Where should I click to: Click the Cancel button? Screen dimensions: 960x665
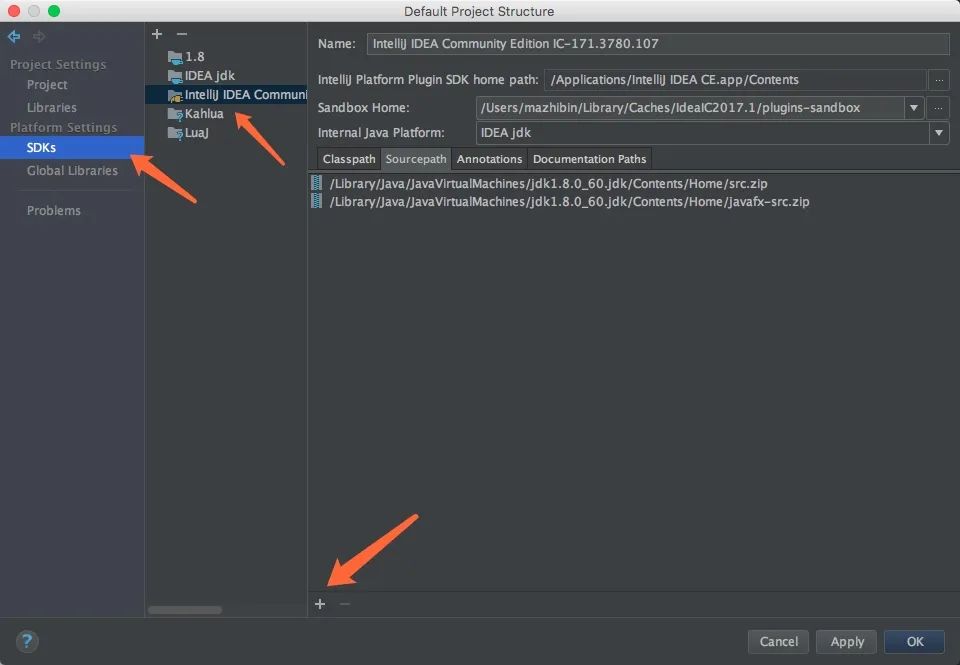click(x=778, y=642)
